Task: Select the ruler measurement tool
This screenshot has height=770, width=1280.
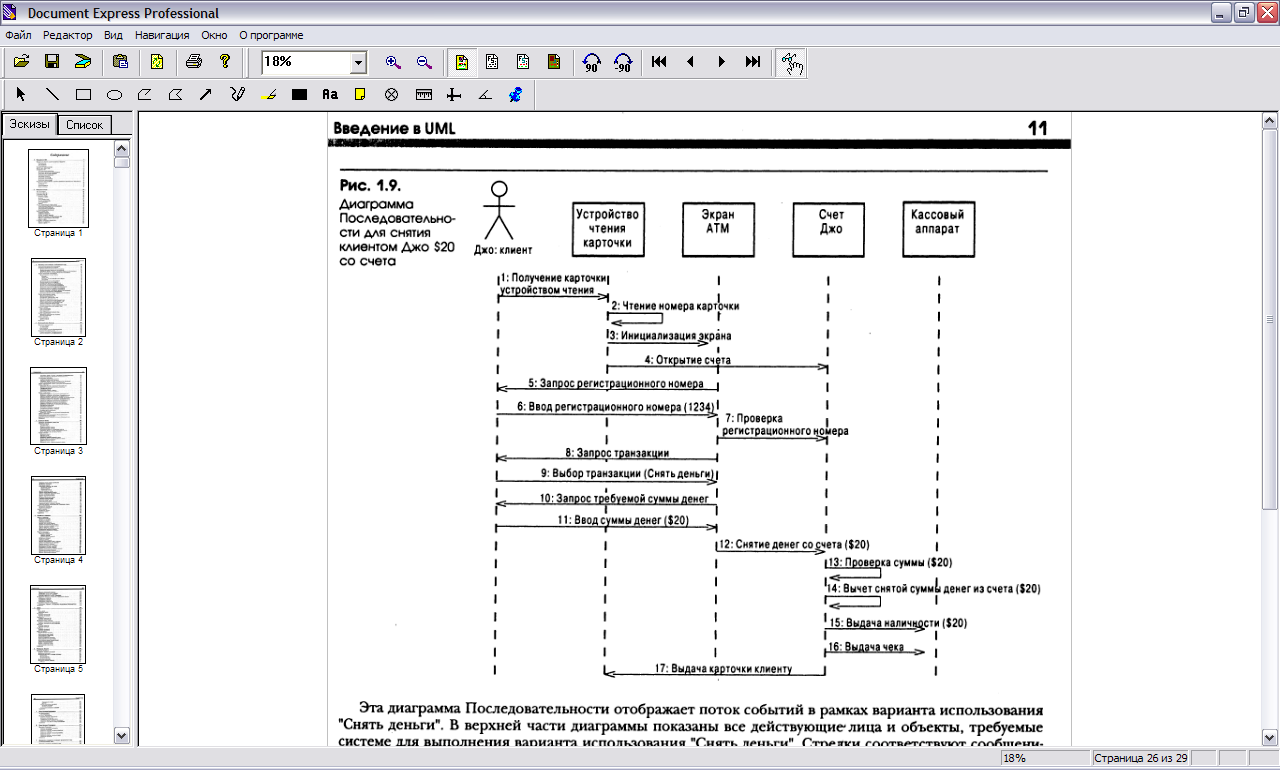Action: [423, 95]
